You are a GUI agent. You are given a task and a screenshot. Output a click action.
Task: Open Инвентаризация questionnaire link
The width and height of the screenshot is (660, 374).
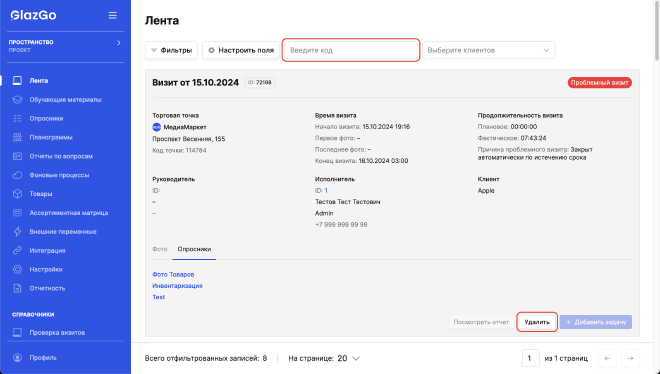tap(177, 286)
